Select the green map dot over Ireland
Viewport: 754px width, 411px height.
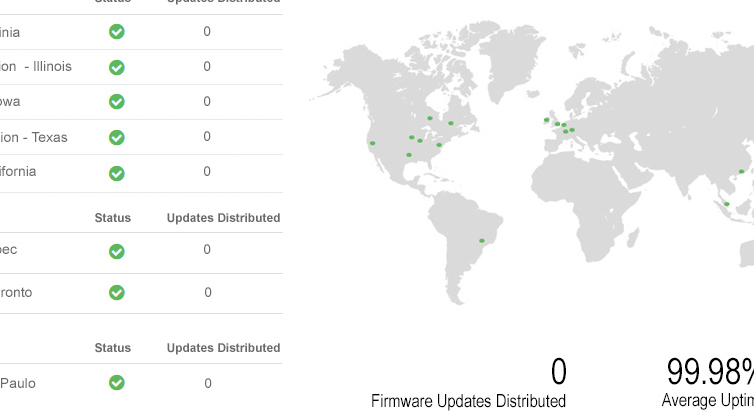click(x=546, y=120)
